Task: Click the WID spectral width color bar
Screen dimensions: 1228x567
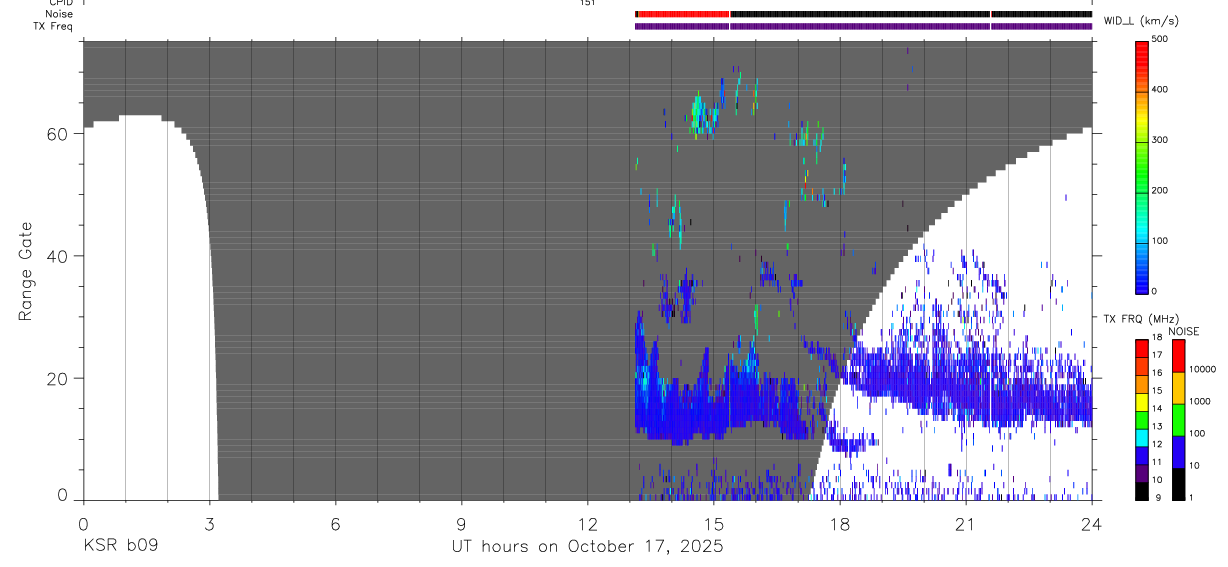Action: pyautogui.click(x=1142, y=166)
